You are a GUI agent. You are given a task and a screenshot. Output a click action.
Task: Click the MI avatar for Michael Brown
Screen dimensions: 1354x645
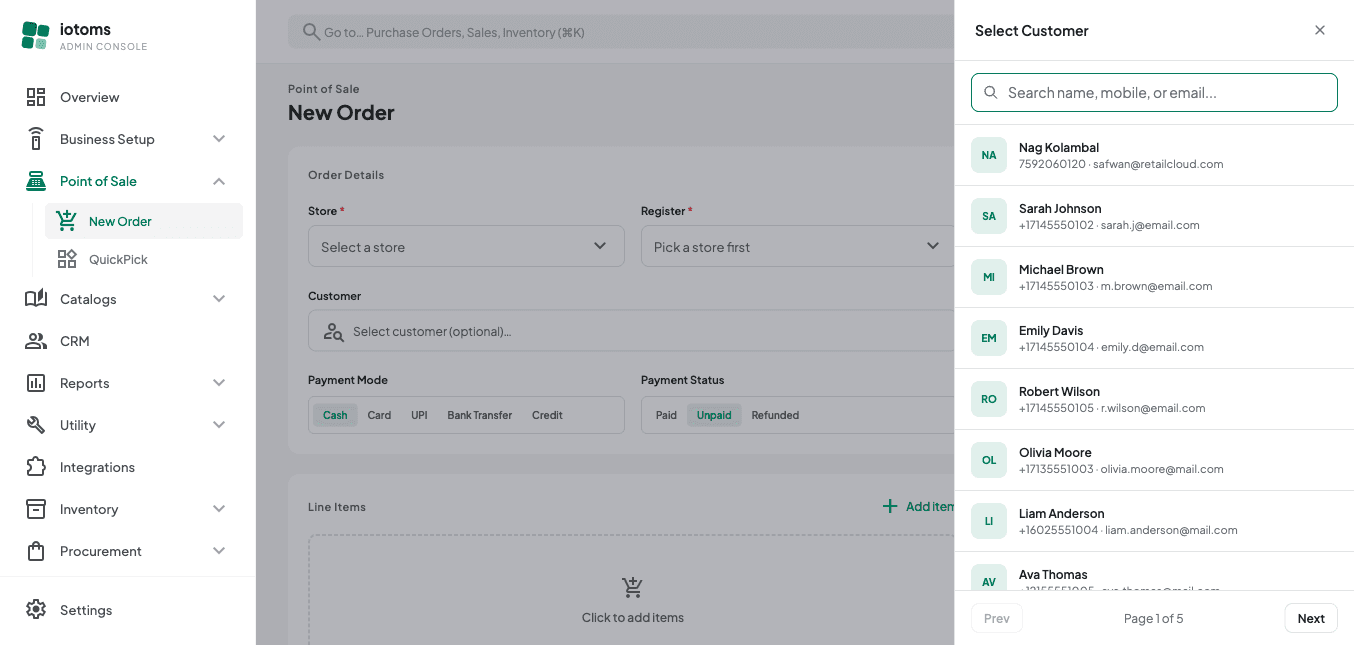989,277
